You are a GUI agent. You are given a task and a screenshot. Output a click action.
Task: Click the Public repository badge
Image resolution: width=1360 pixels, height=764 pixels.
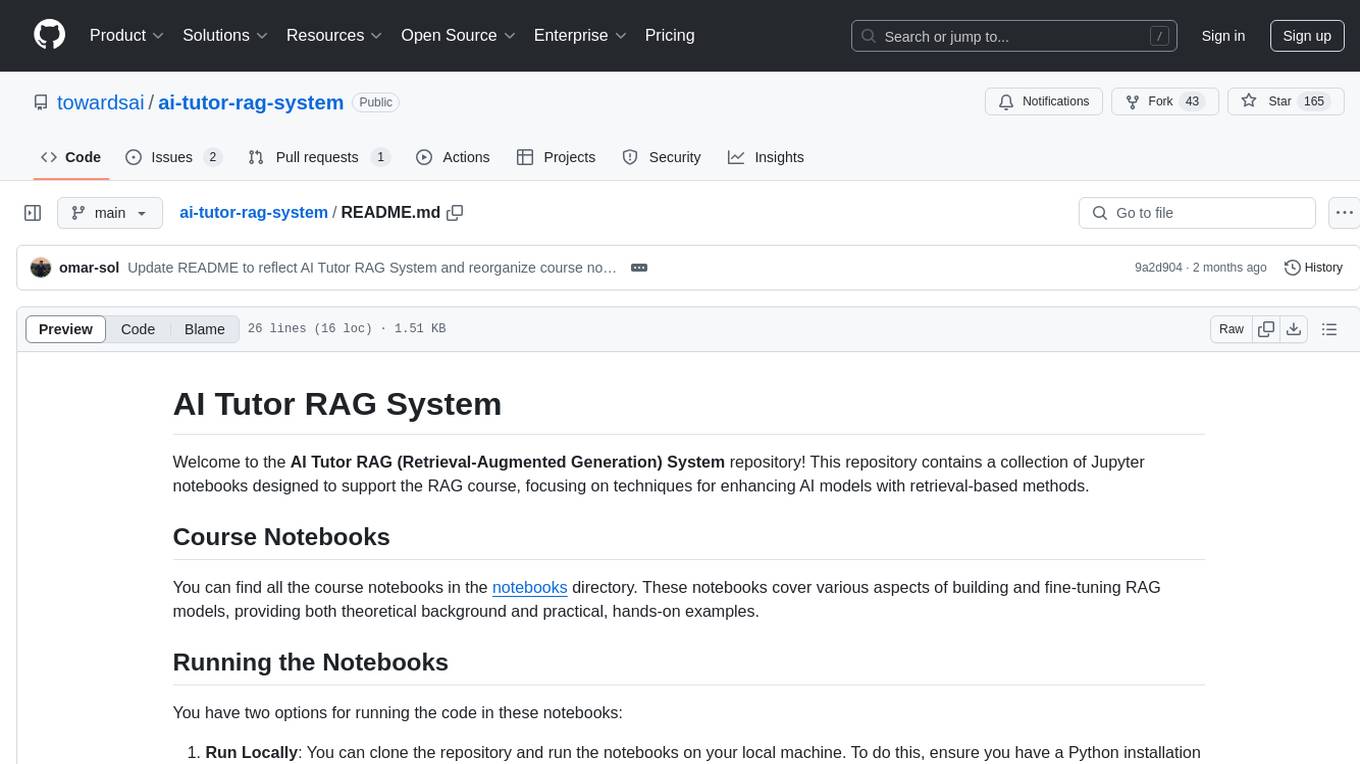[x=376, y=102]
